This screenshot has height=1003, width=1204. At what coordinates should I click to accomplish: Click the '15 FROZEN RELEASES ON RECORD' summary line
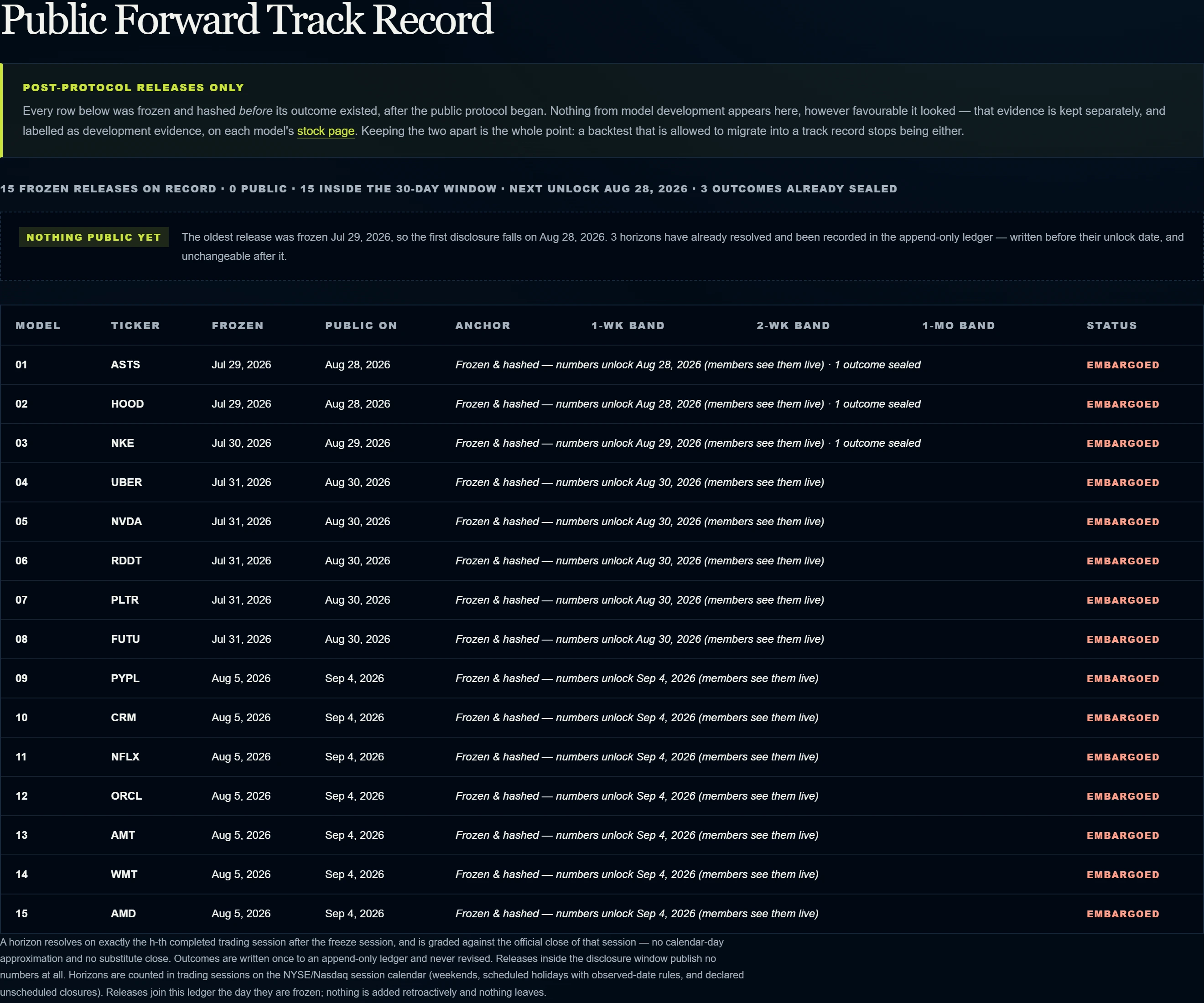click(448, 189)
